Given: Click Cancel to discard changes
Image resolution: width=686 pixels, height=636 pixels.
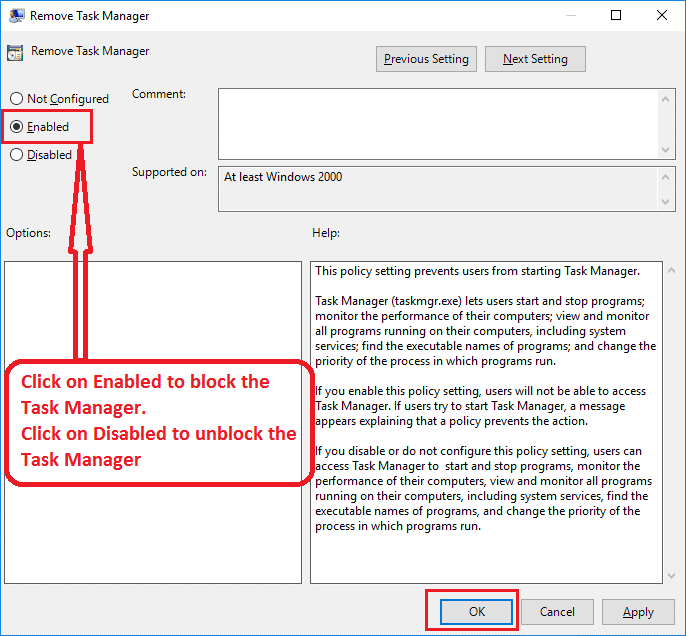Looking at the screenshot, I should tap(557, 612).
